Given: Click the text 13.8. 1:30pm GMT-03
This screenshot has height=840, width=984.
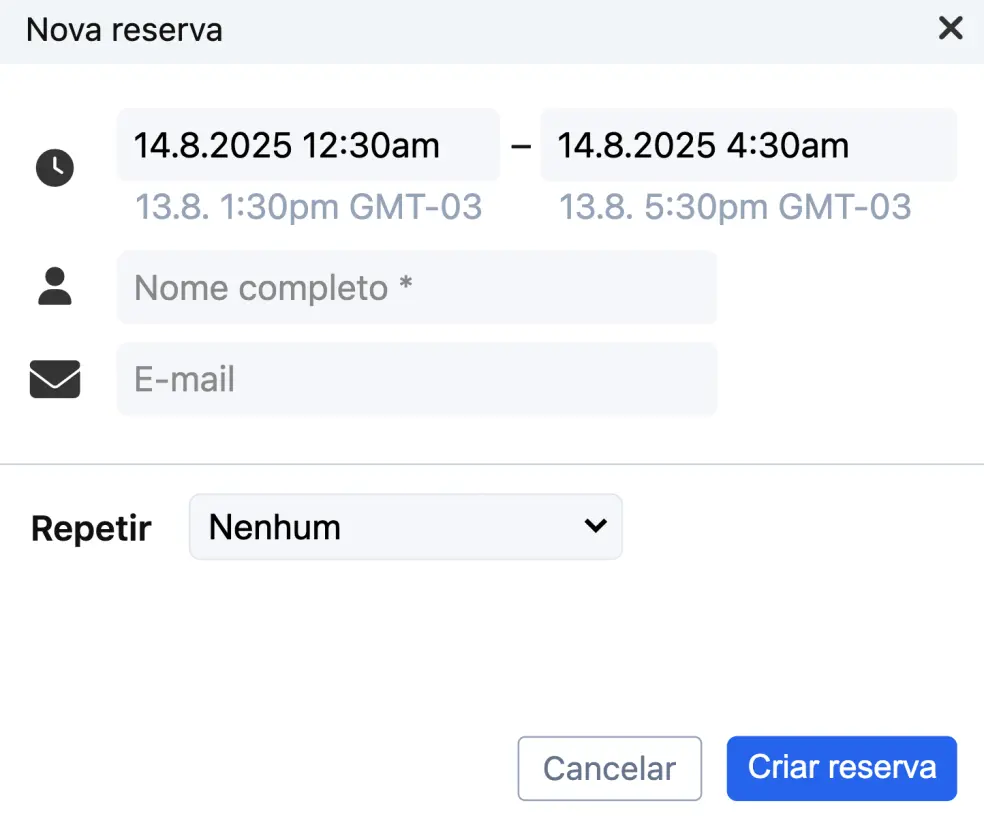Looking at the screenshot, I should 309,206.
